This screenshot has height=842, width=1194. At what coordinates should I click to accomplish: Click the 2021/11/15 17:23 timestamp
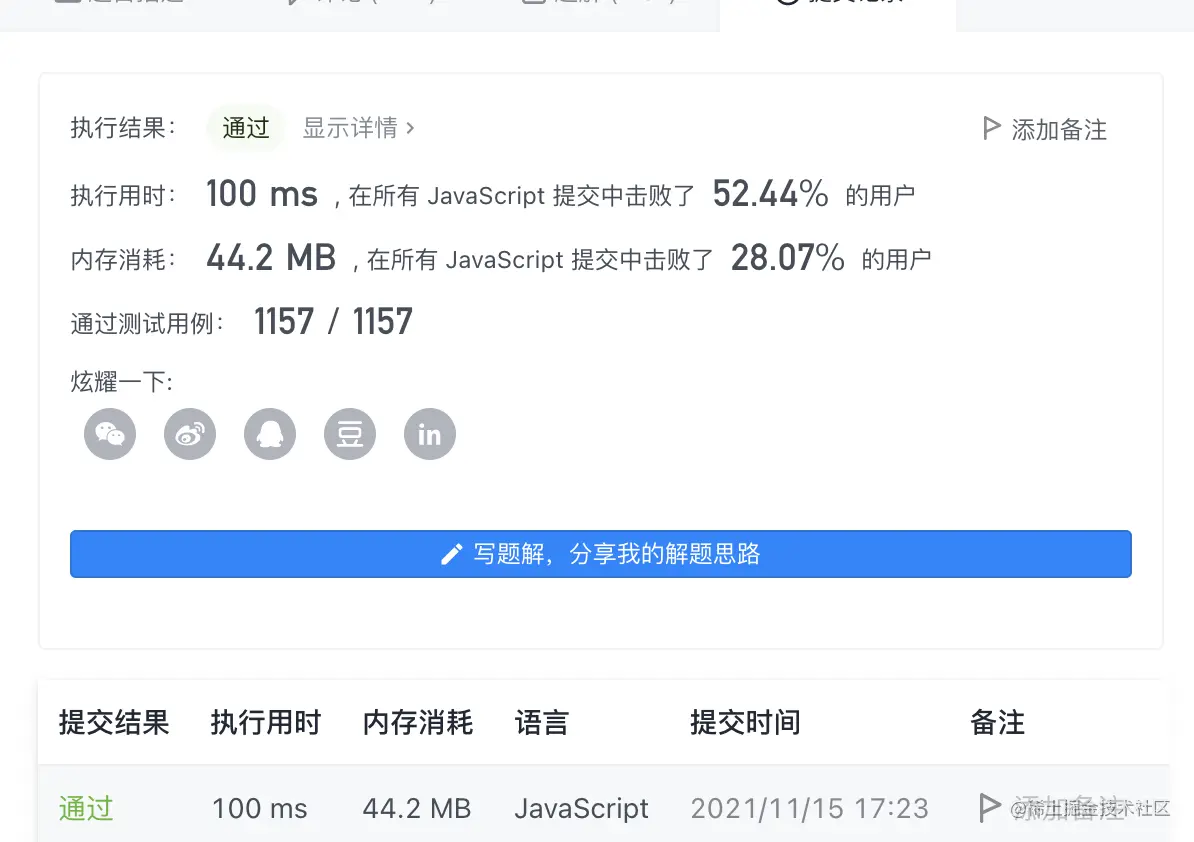coord(809,808)
